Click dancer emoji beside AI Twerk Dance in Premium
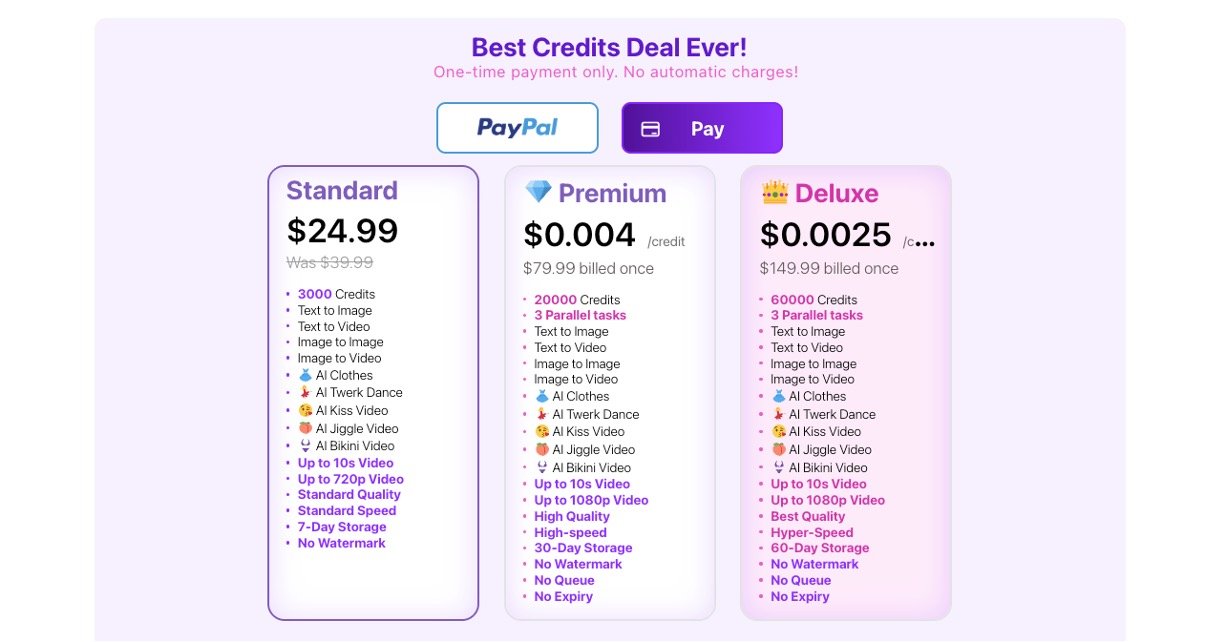Screen dimensions: 1226x642 542,414
